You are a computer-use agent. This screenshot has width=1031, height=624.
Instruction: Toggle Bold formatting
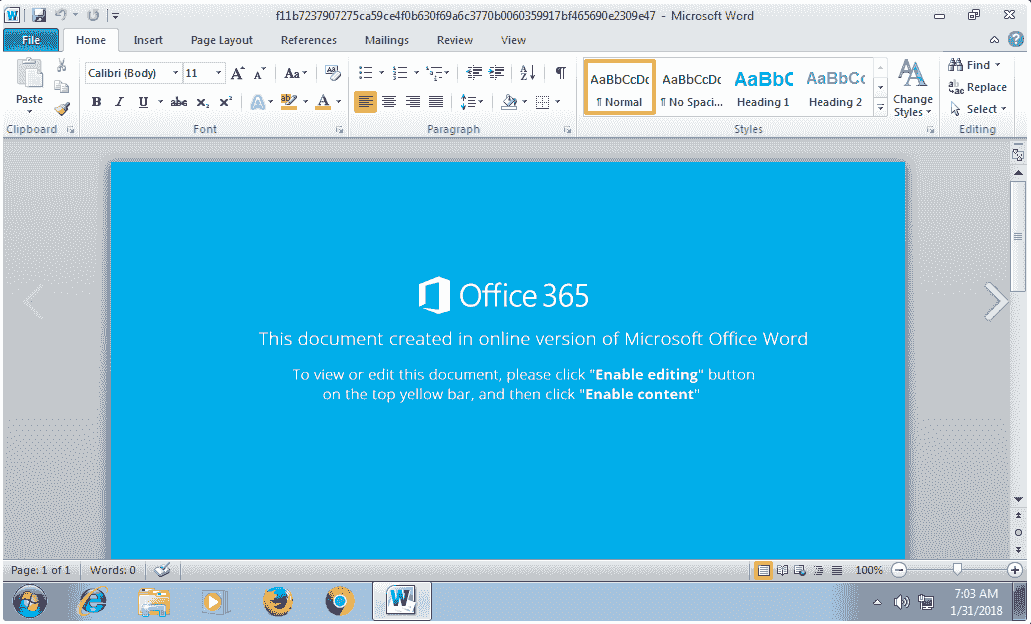pos(96,102)
